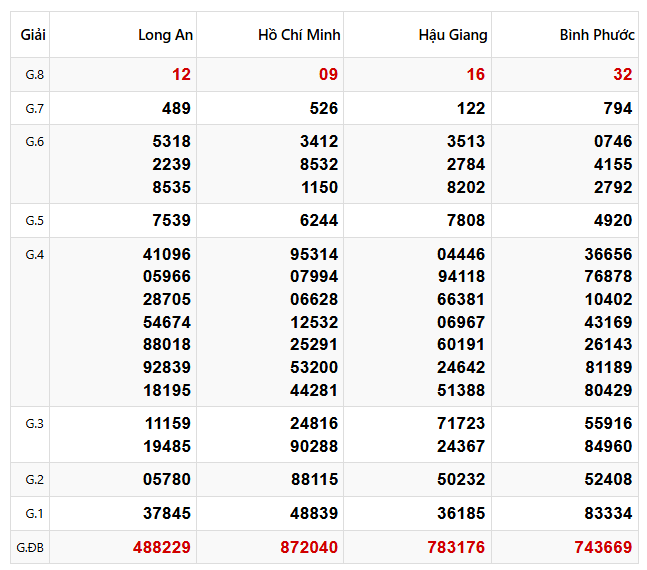
Task: Click G.6 number 2239
Action: pyautogui.click(x=172, y=165)
